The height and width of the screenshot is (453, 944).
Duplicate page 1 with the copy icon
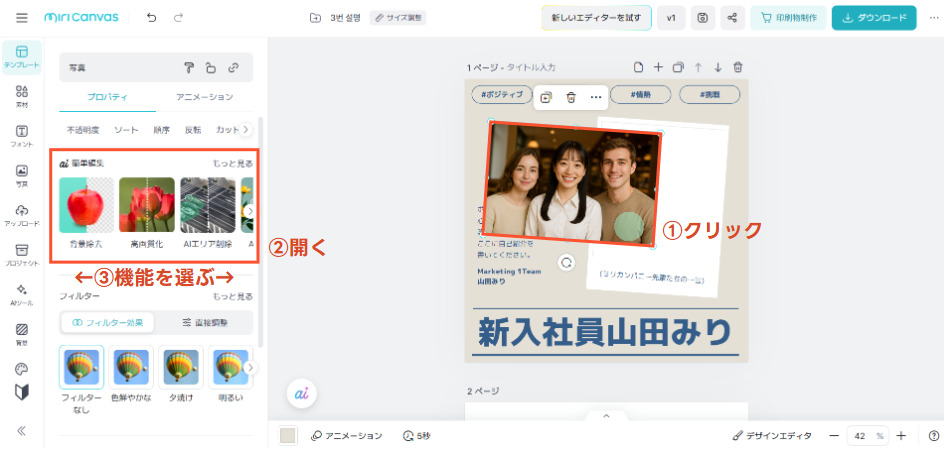[678, 67]
